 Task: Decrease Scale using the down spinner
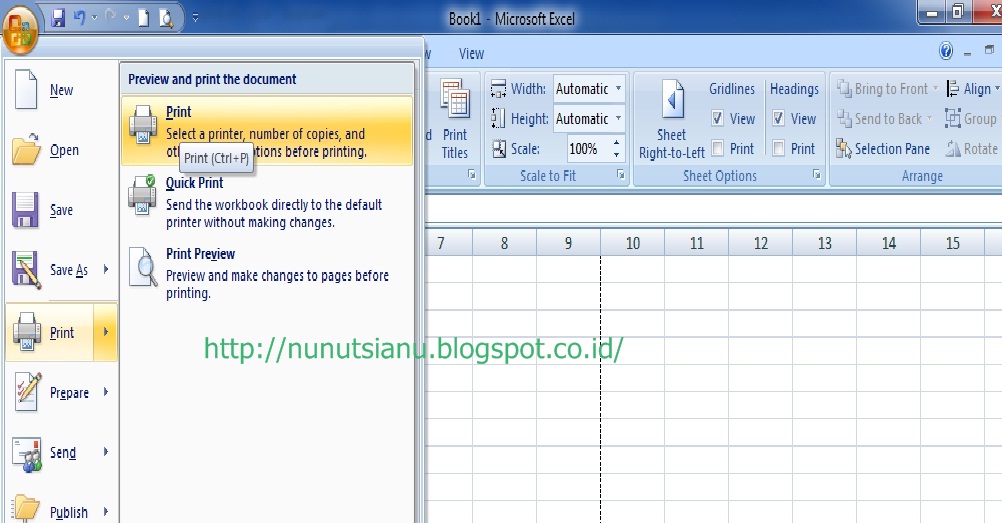[x=616, y=155]
